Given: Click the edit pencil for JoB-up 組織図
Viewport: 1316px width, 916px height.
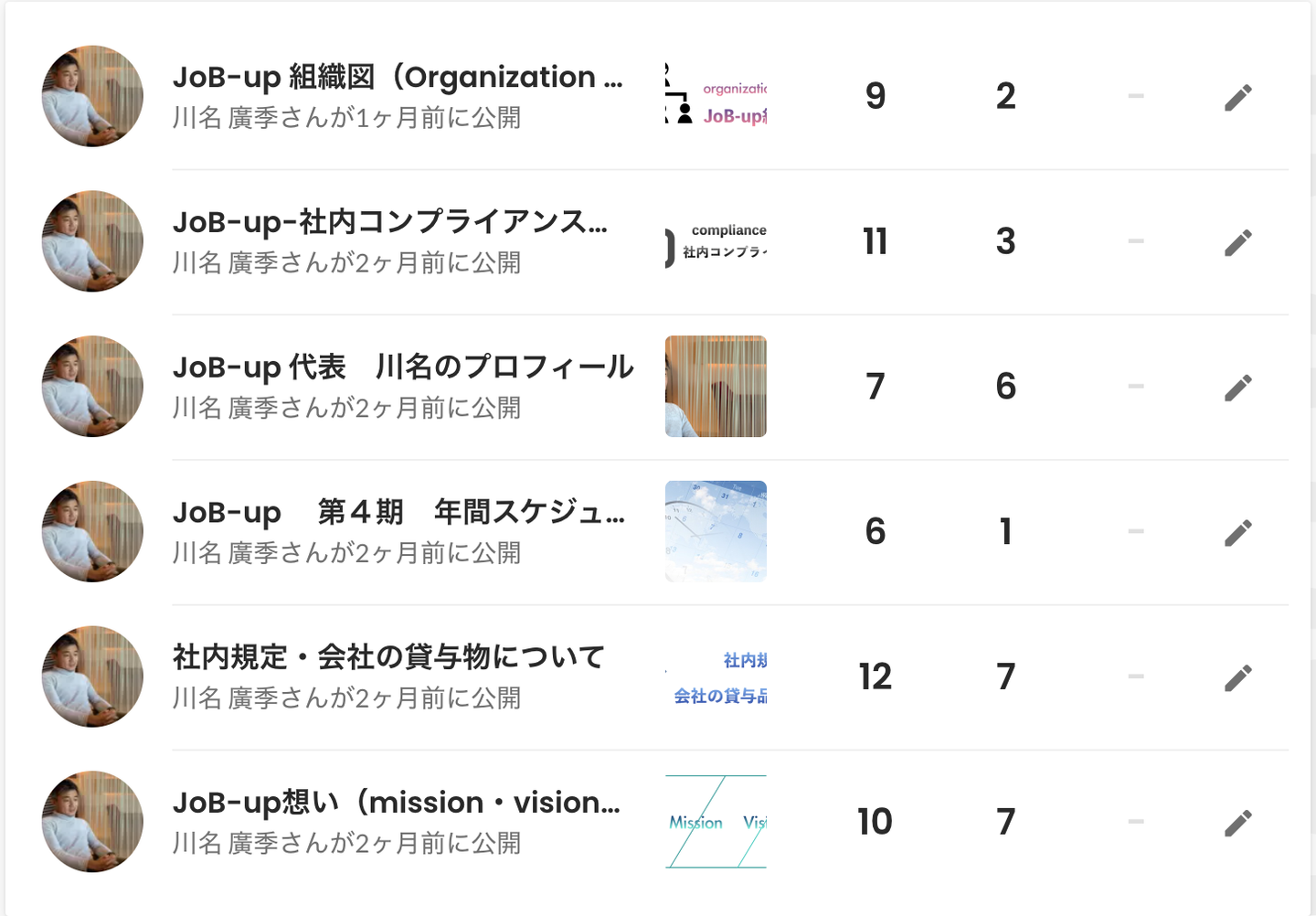Looking at the screenshot, I should pos(1237,97).
